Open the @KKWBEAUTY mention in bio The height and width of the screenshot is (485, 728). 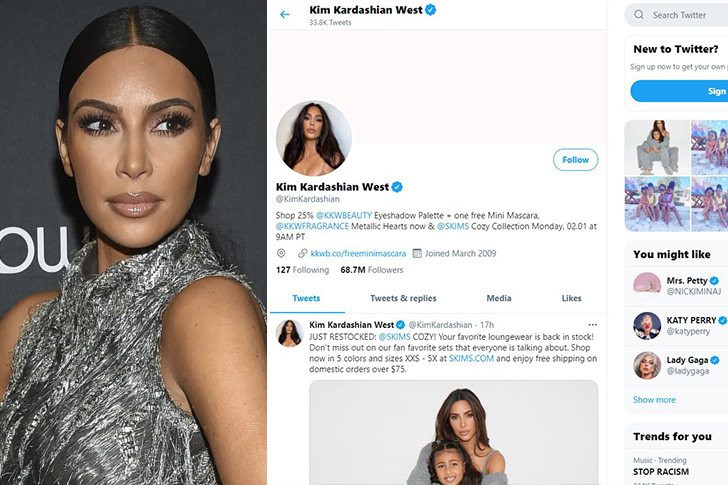[344, 215]
